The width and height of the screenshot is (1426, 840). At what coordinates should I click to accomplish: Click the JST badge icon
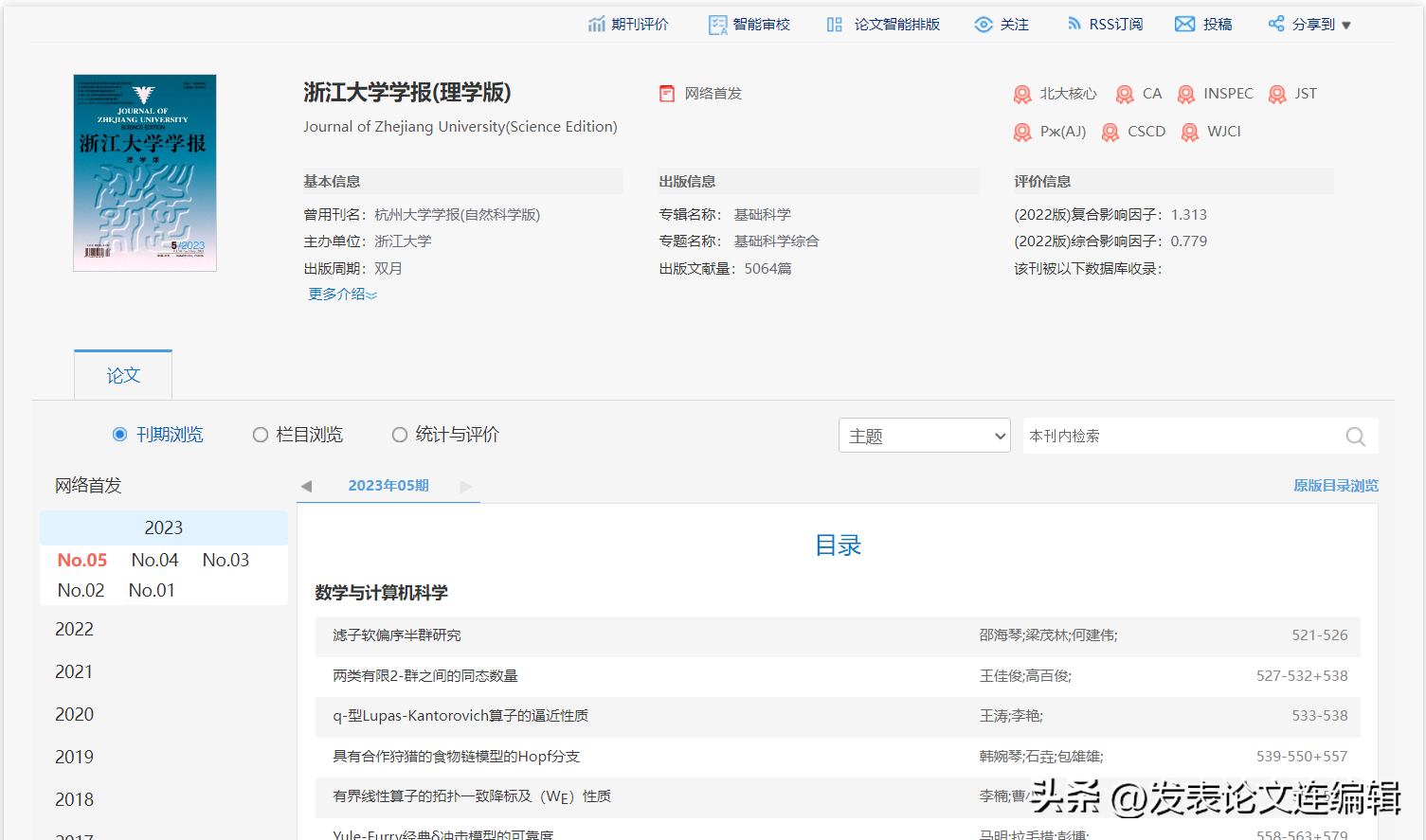pos(1277,95)
